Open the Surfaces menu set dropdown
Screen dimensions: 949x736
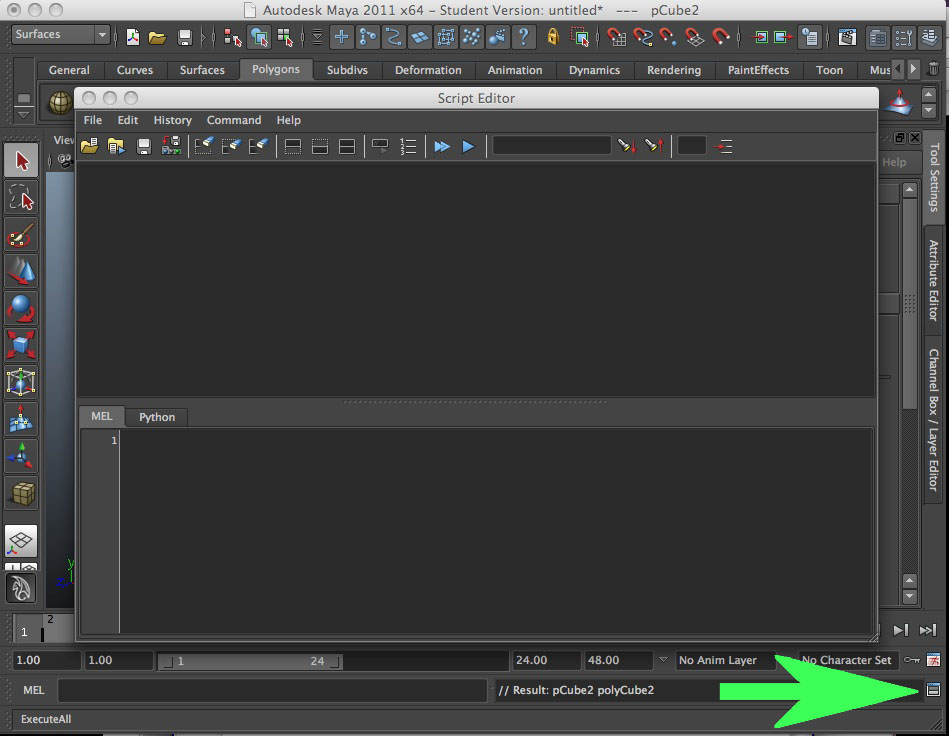tap(61, 35)
